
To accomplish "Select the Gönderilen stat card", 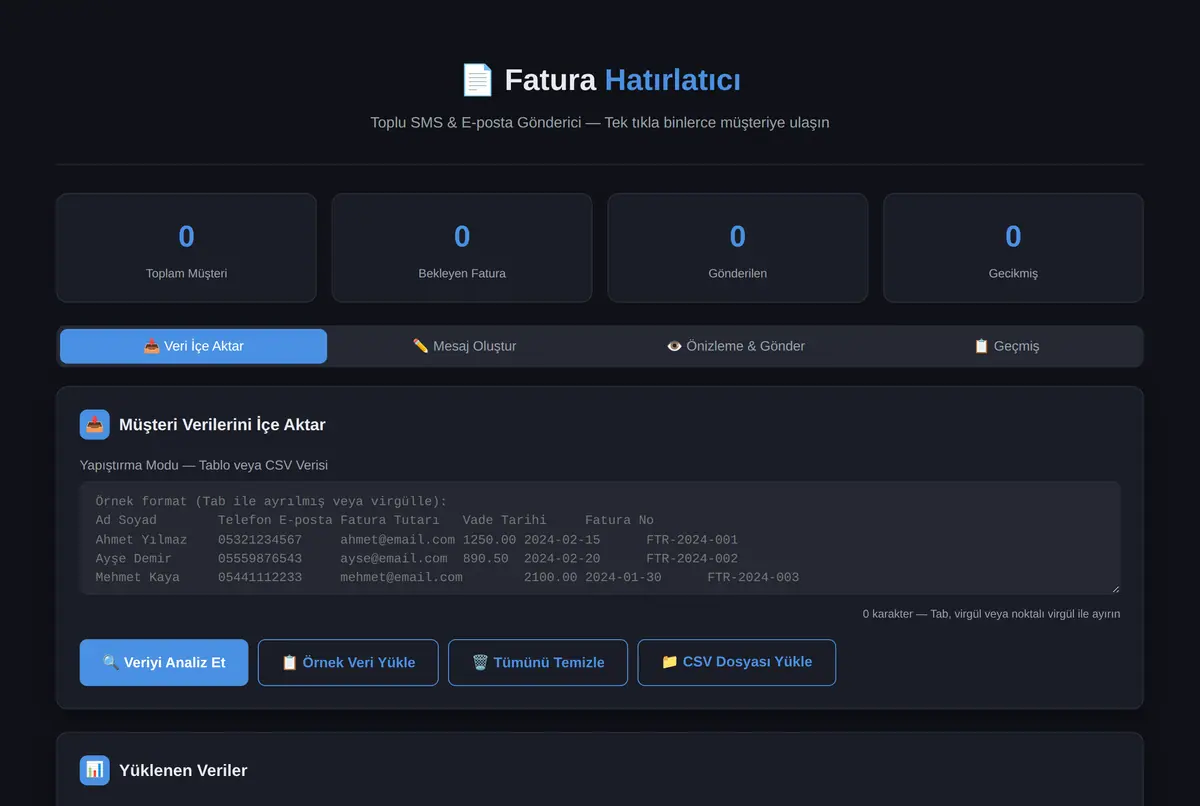I will (738, 248).
